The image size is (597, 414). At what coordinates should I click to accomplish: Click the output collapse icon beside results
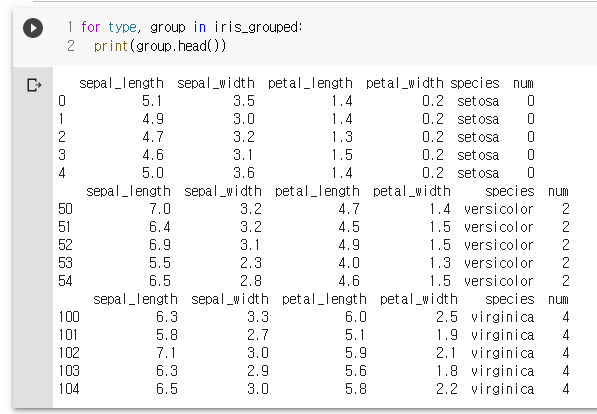(34, 85)
